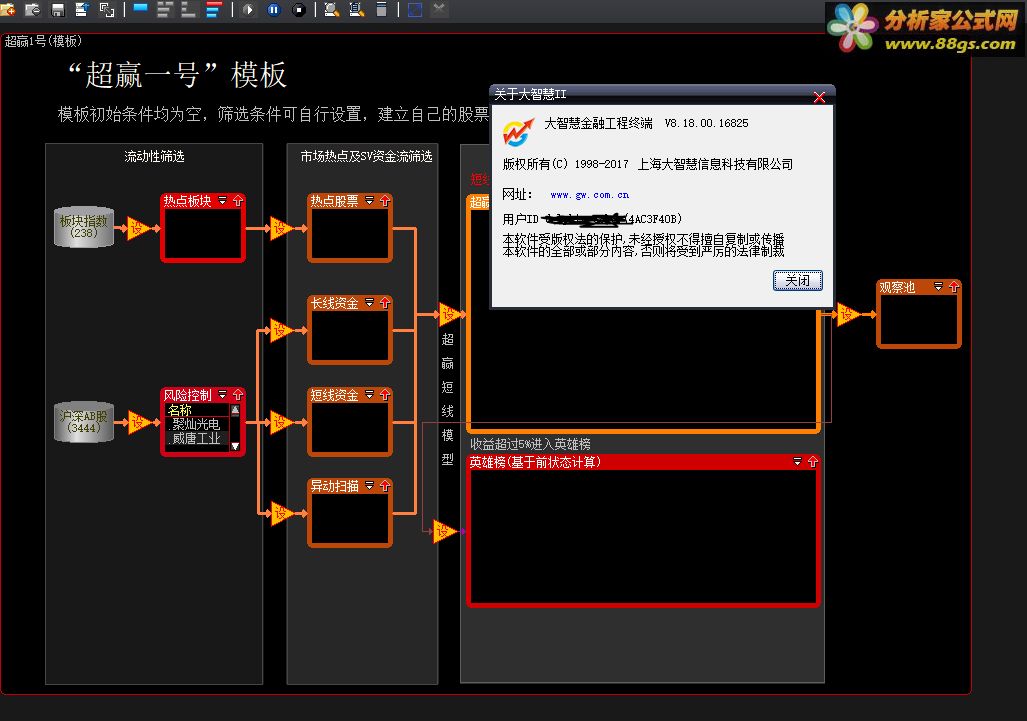Open the 热点板块 node dropdown triangle
Screen dimensions: 1027x721
(x=223, y=200)
